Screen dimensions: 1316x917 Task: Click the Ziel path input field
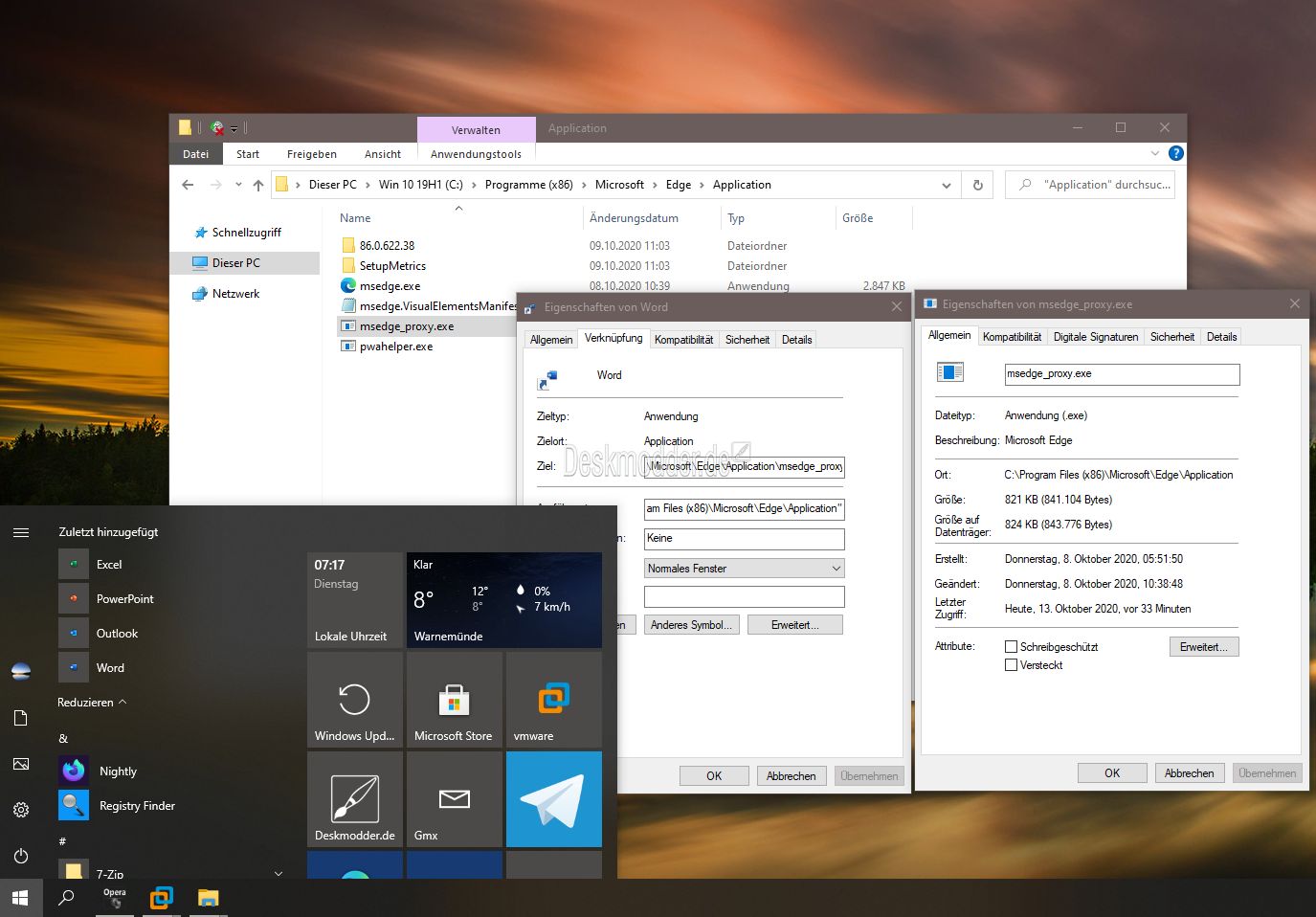click(x=745, y=467)
